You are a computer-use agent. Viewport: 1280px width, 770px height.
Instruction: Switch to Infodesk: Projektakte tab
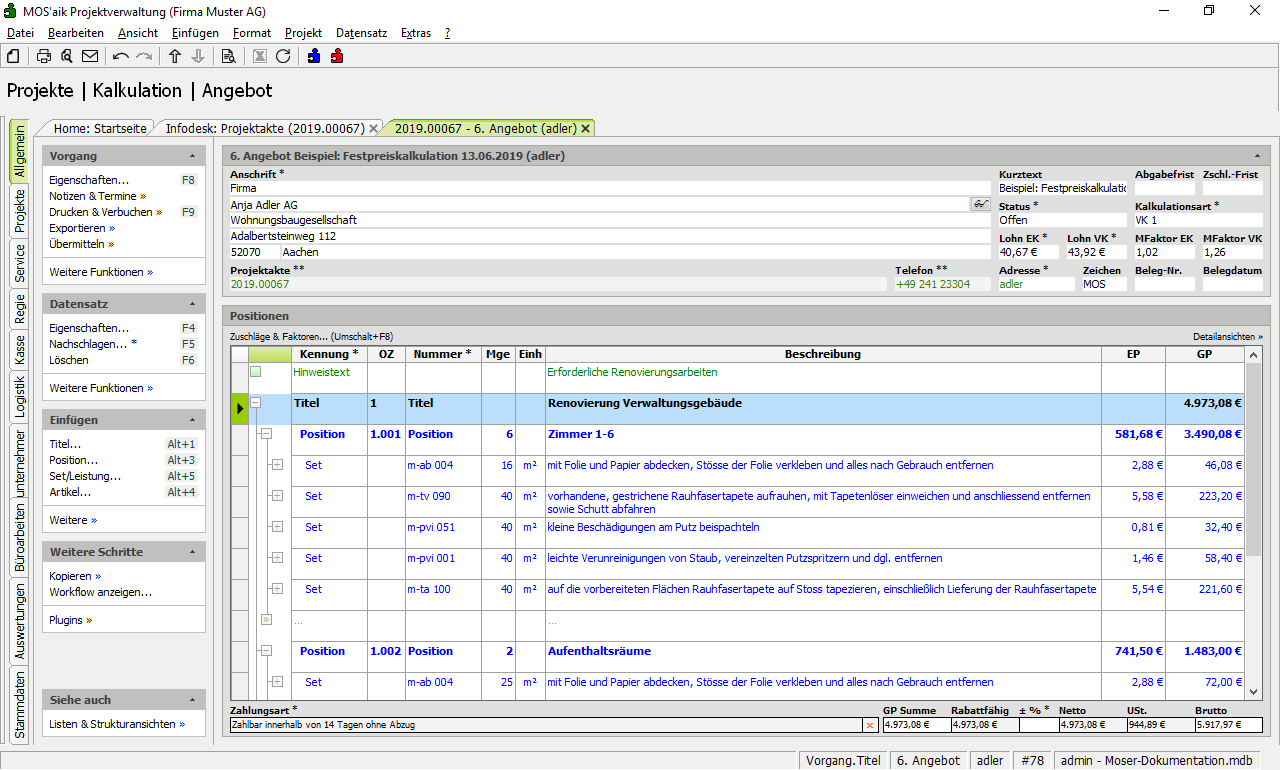click(x=264, y=128)
